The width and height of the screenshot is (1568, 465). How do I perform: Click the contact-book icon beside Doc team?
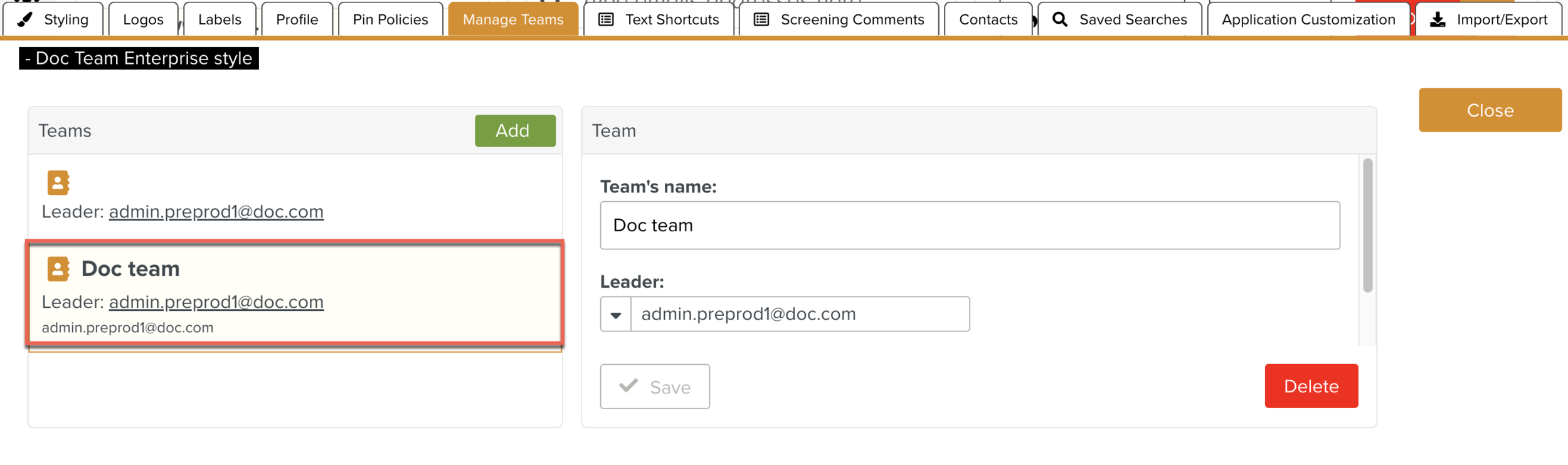click(x=58, y=269)
